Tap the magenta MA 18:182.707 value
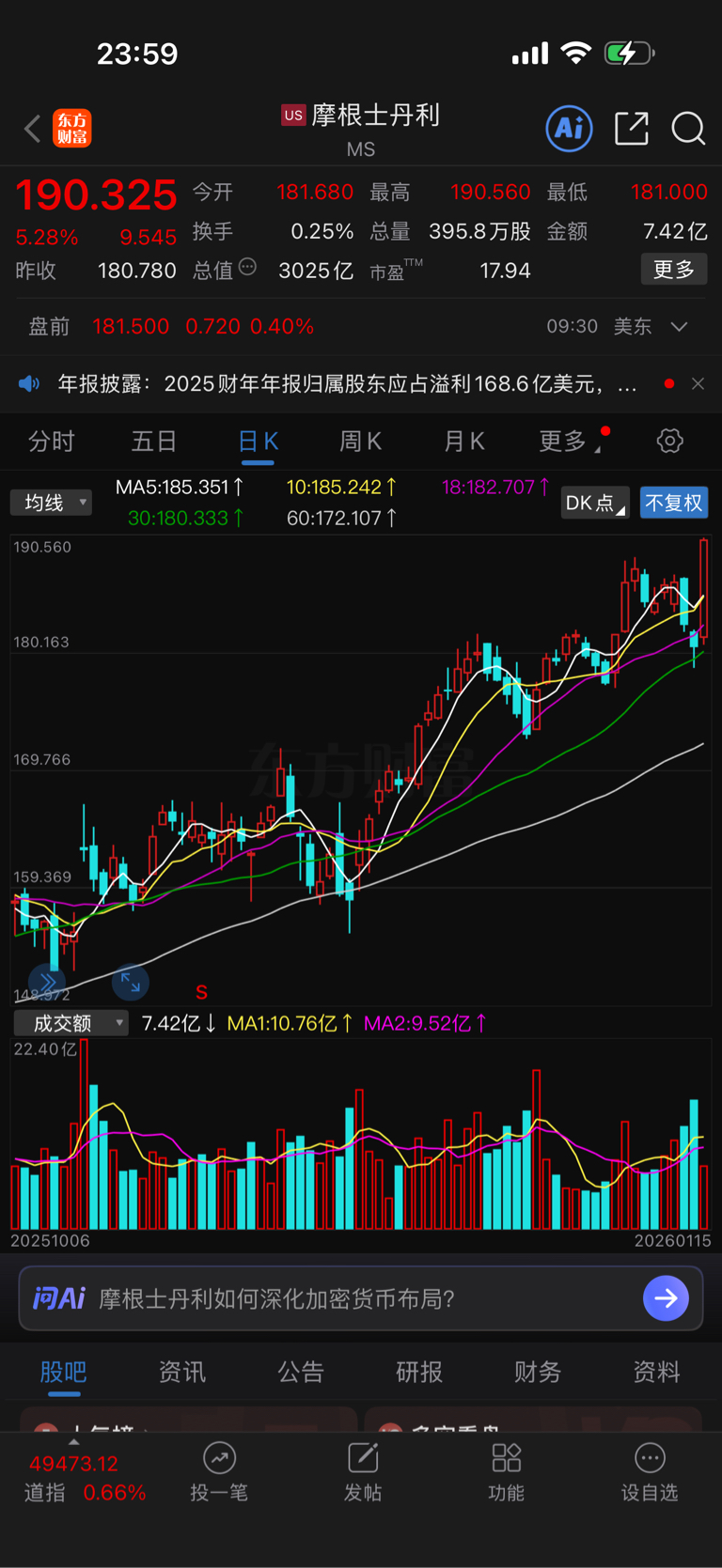Image resolution: width=722 pixels, height=1568 pixels. [495, 487]
